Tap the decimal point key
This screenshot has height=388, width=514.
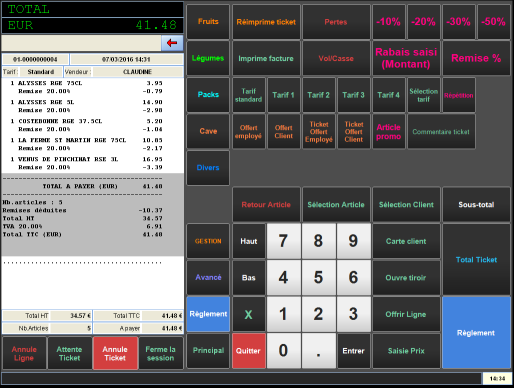[x=319, y=351]
